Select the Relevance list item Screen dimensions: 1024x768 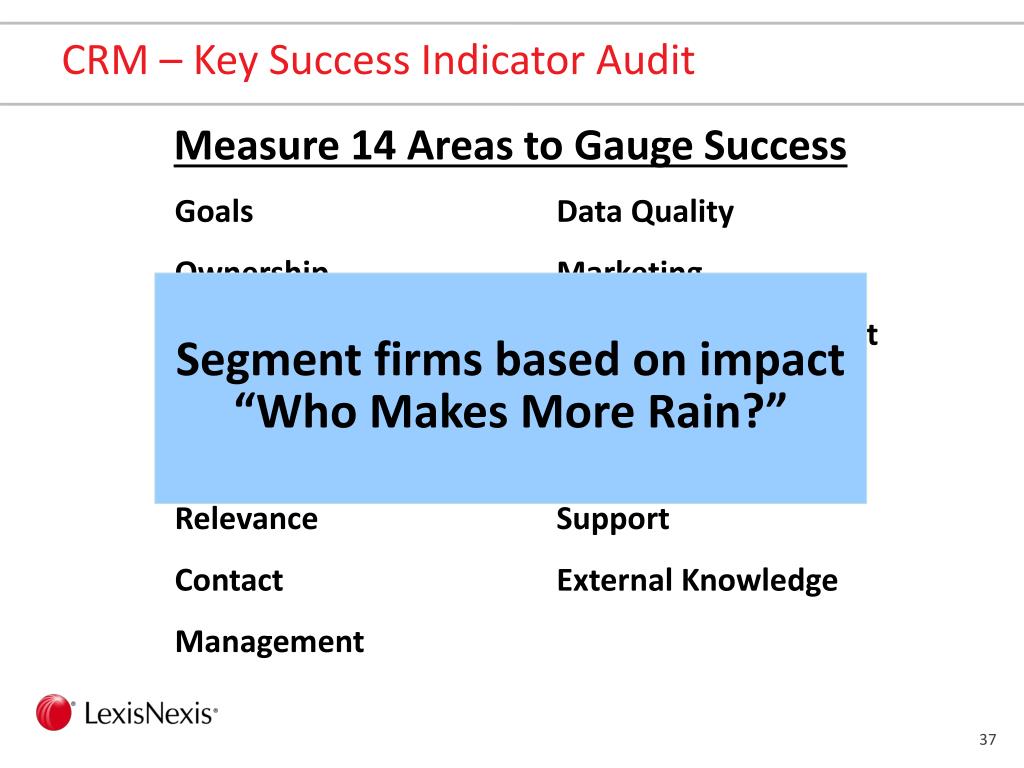pos(246,519)
